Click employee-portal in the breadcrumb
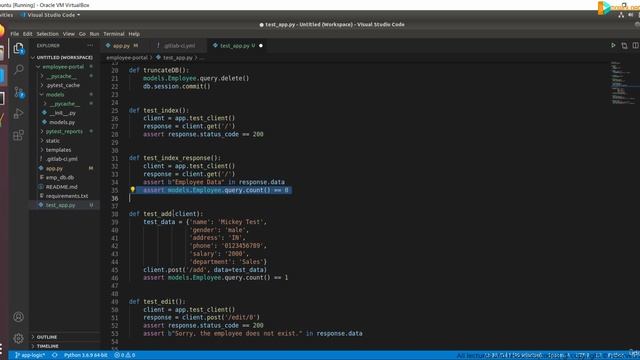640x360 pixels. click(127, 58)
